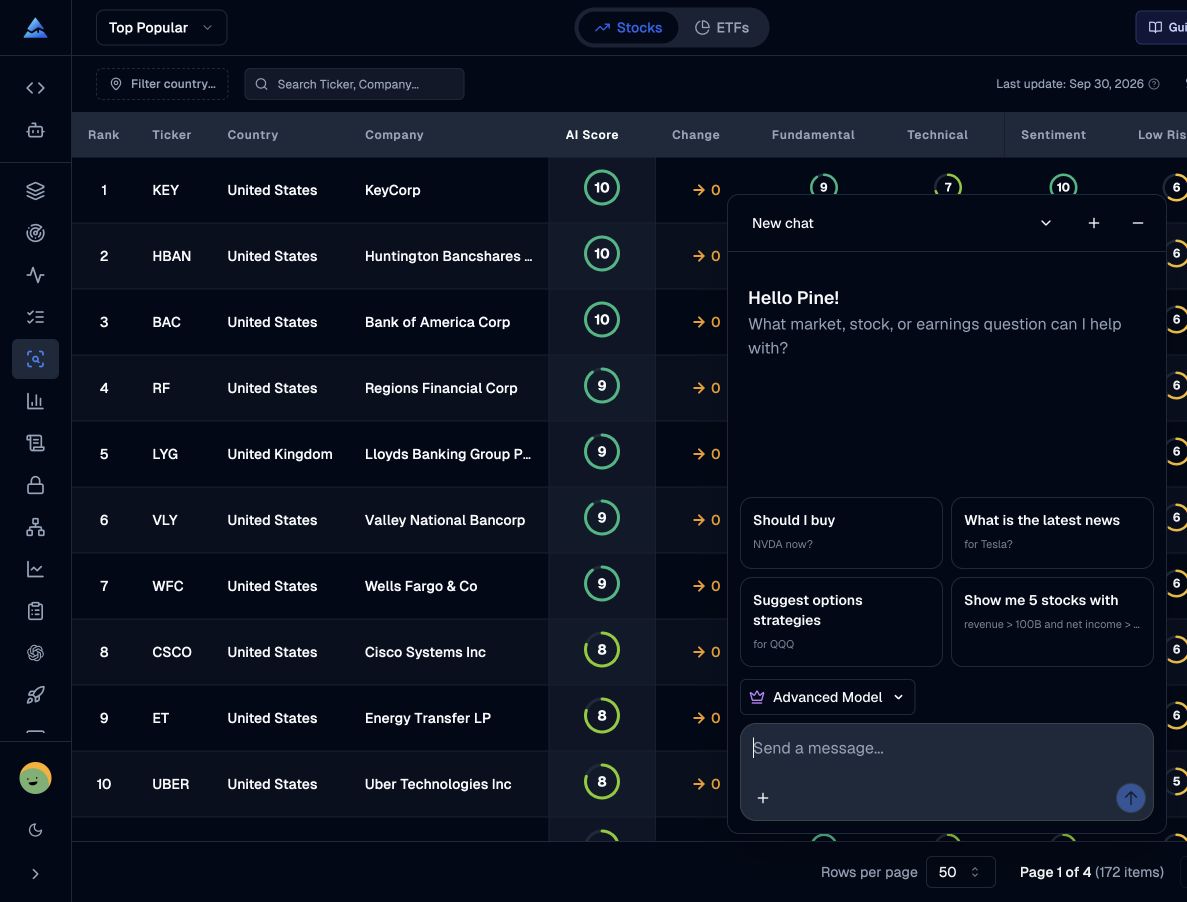Open the Advanced Model dropdown

click(x=827, y=697)
